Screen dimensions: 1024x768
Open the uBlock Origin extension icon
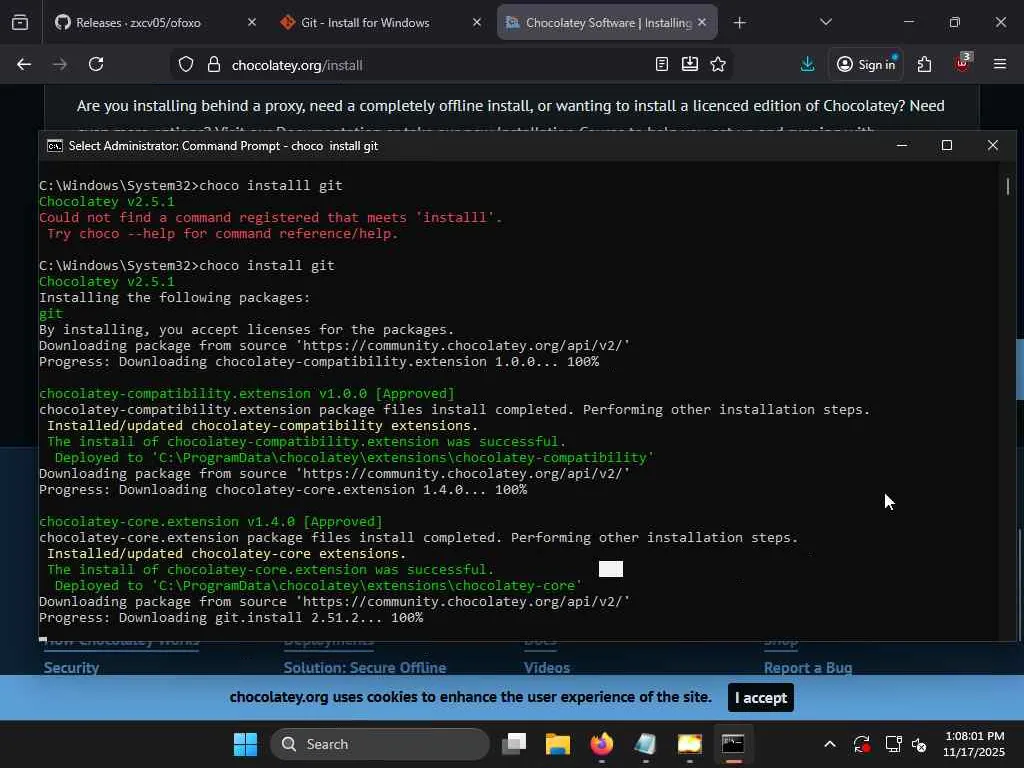point(962,63)
